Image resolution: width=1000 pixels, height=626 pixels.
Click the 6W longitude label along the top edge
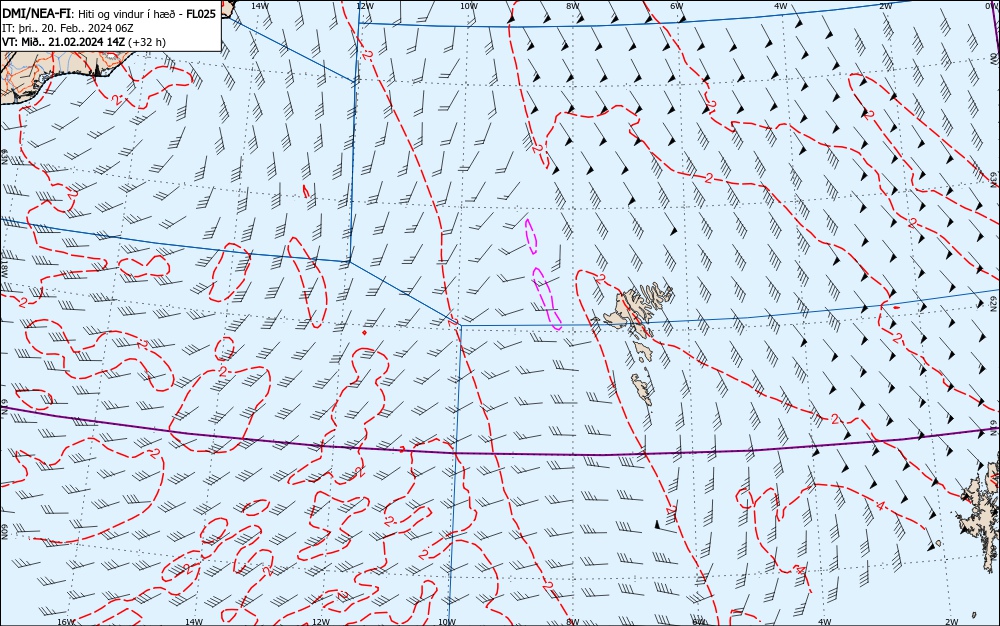click(x=677, y=6)
